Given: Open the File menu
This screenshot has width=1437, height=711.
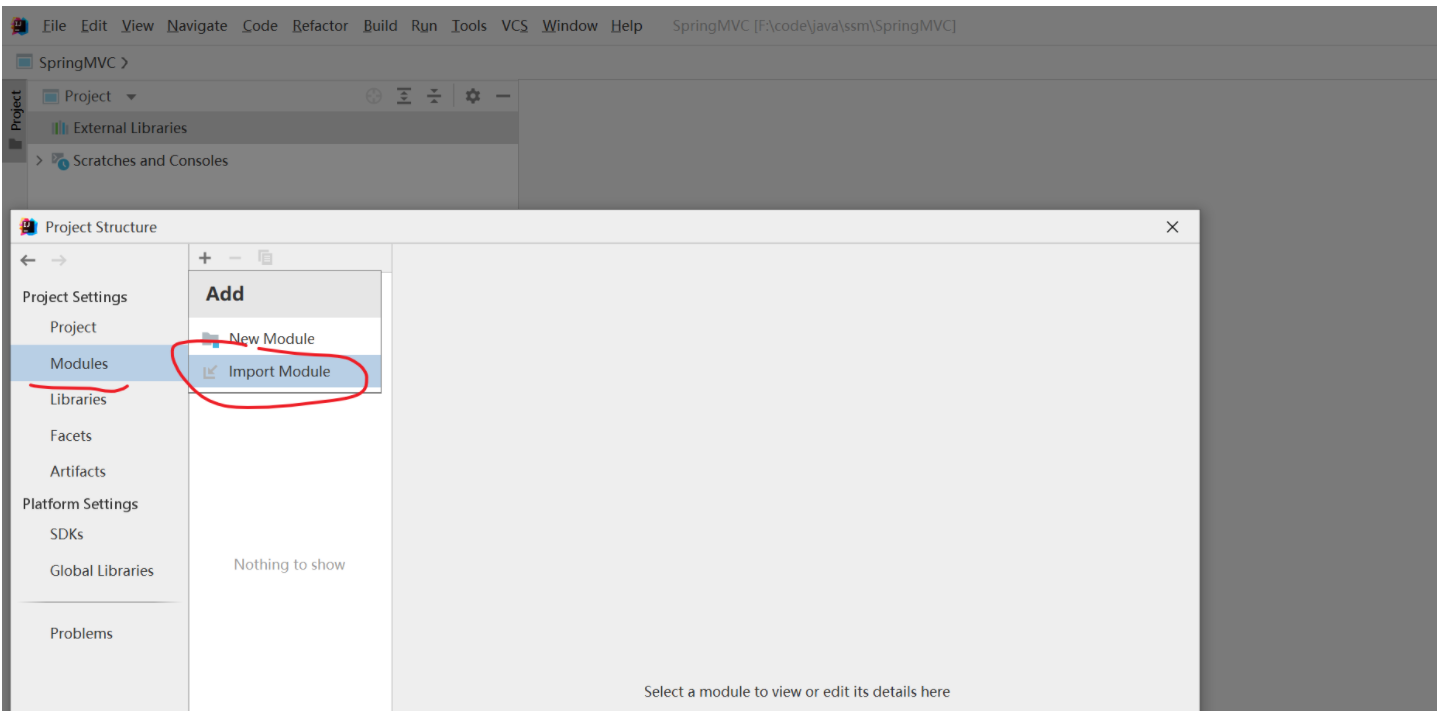Looking at the screenshot, I should coord(54,26).
